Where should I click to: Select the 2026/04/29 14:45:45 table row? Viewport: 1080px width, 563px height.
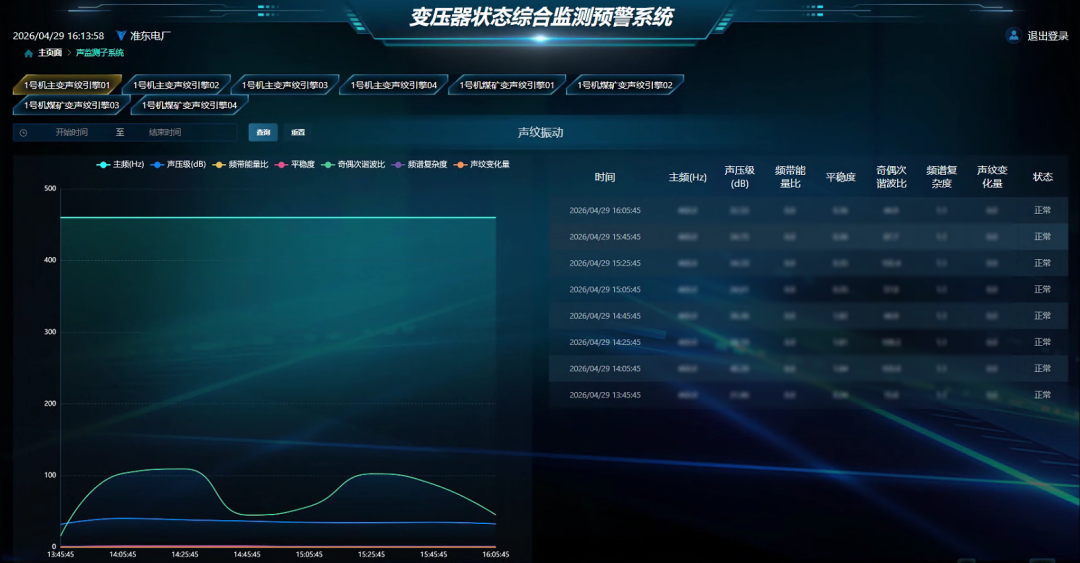pyautogui.click(x=809, y=316)
